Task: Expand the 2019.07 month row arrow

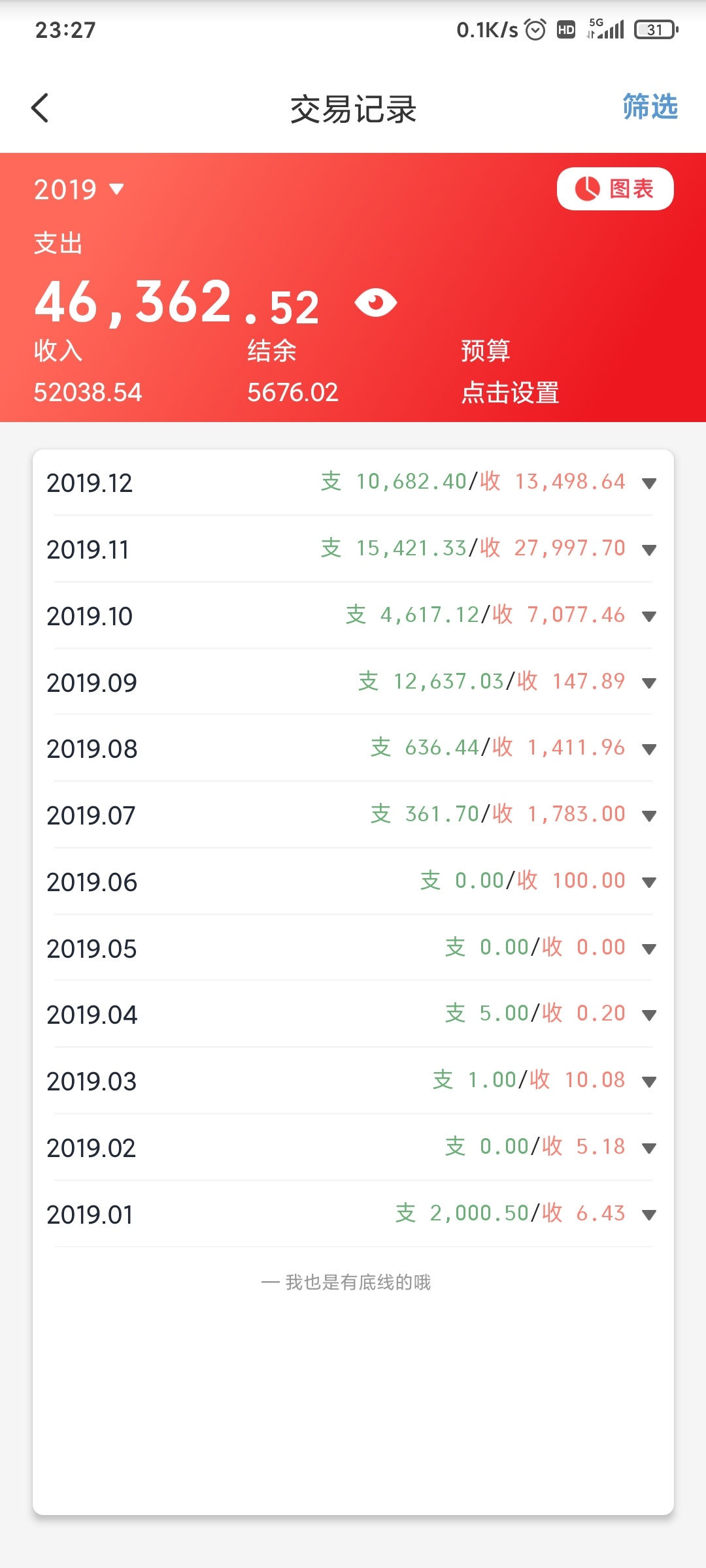Action: coord(649,816)
